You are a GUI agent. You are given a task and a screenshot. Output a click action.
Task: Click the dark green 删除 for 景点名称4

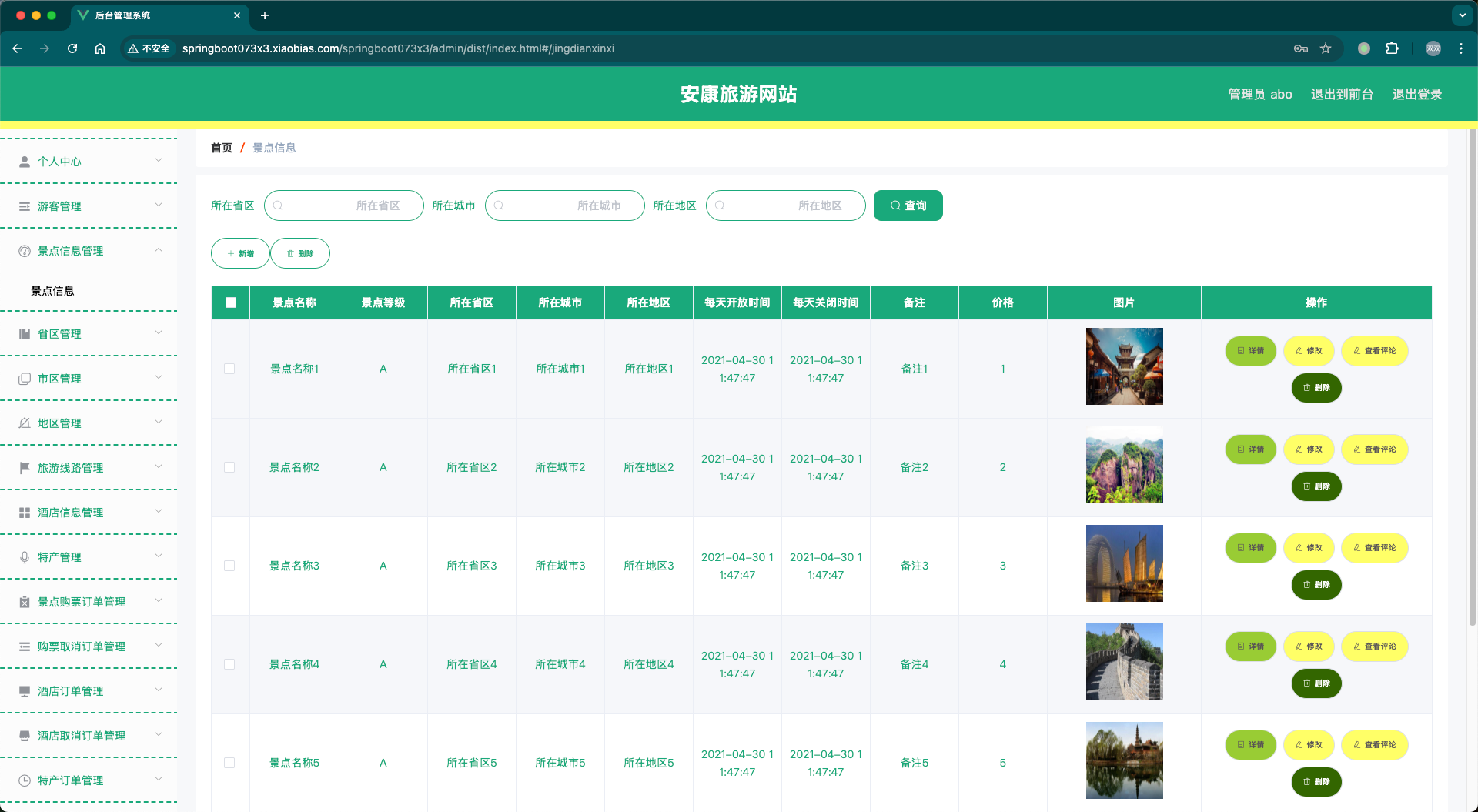(1316, 683)
